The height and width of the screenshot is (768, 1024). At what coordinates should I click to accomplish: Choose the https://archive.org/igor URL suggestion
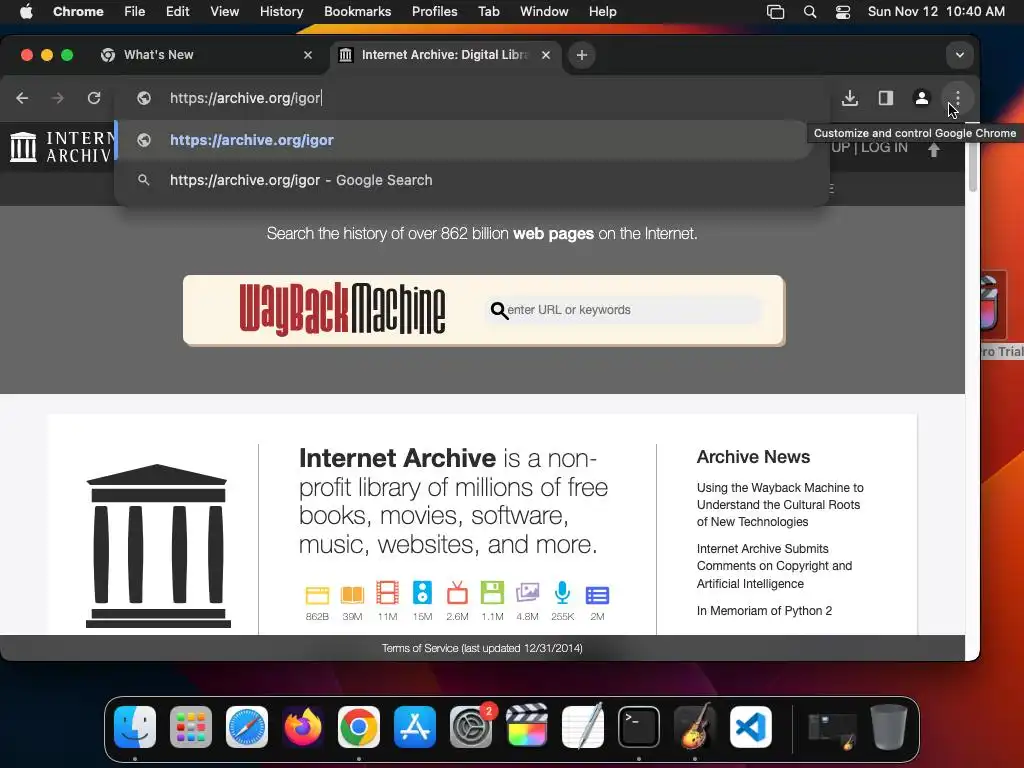464,140
